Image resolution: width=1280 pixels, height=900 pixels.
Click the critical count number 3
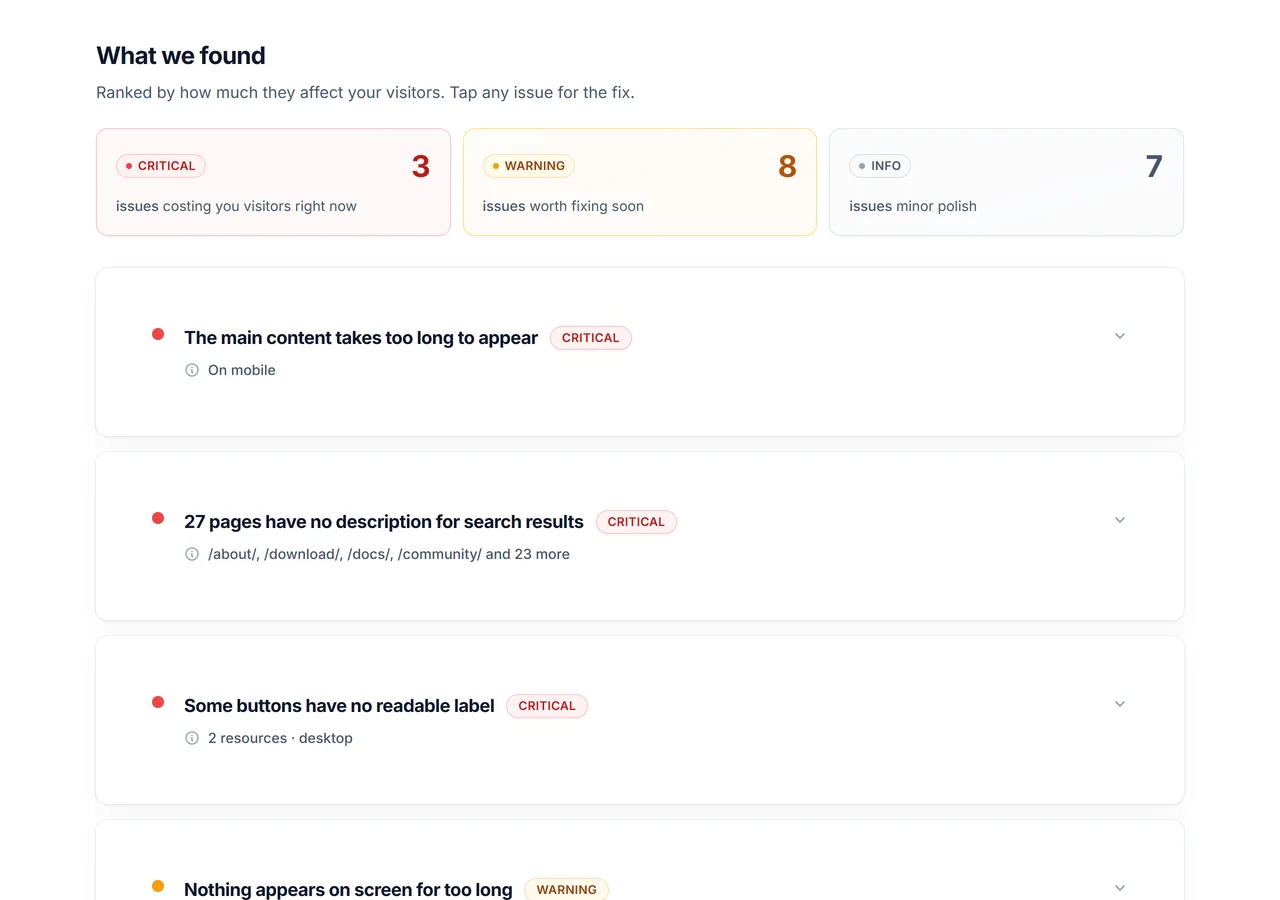click(x=421, y=166)
